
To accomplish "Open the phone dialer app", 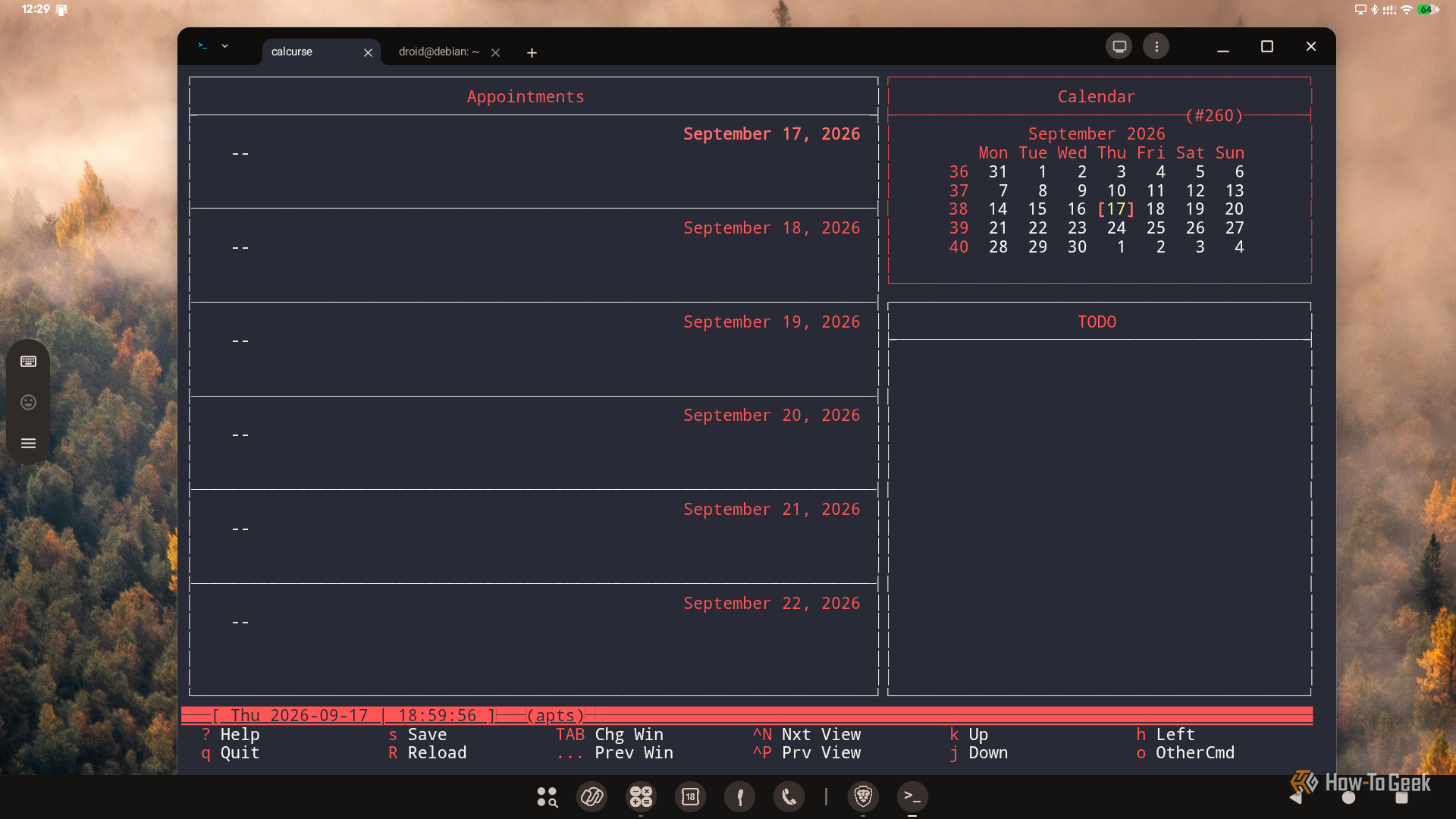I will click(x=789, y=796).
